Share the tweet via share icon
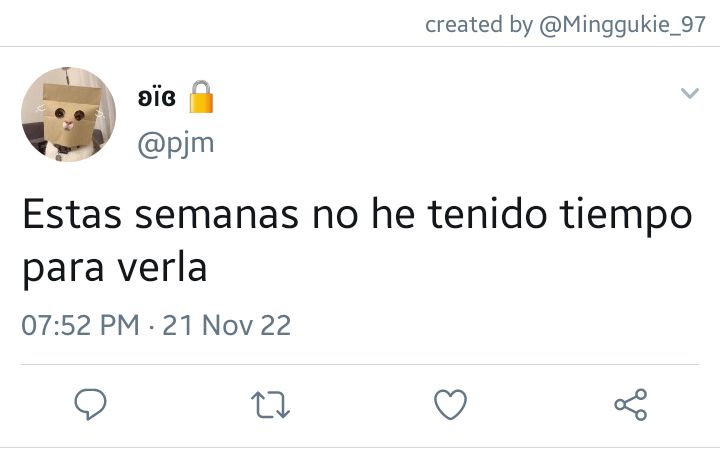This screenshot has width=720, height=459. [x=631, y=404]
